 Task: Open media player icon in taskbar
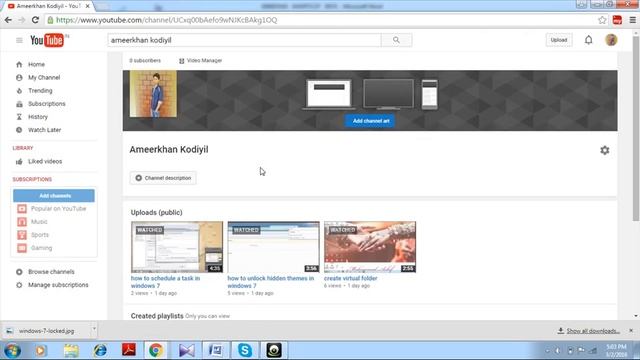coord(41,350)
